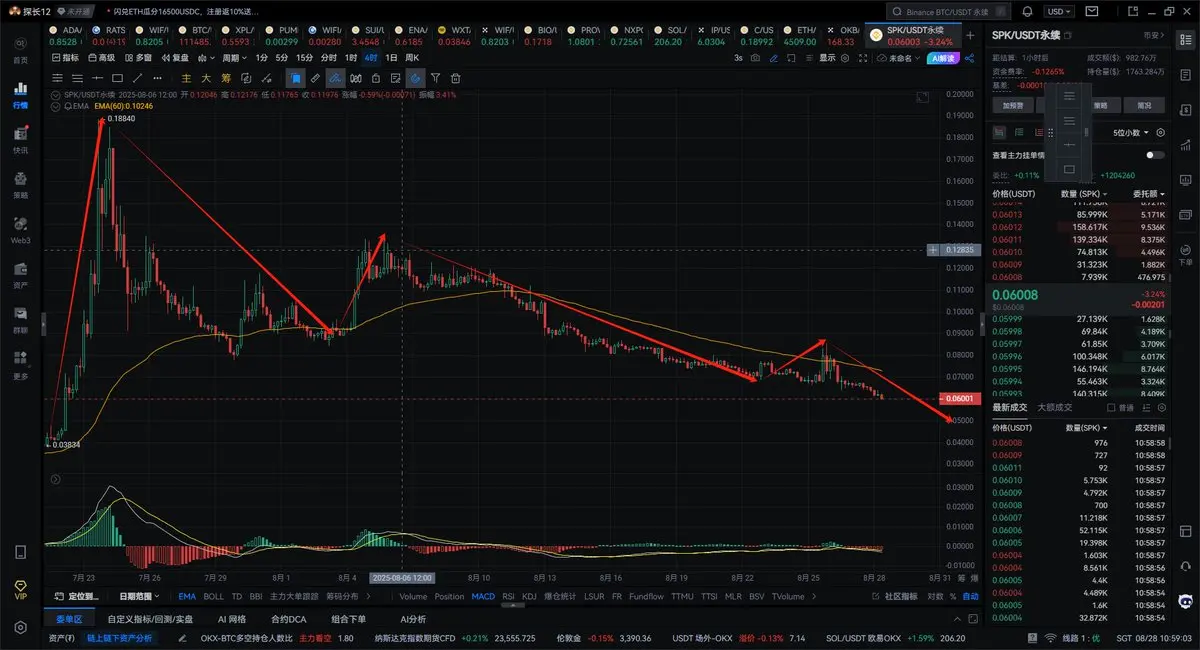Select the 15分 timeframe tab
The image size is (1200, 650).
[x=304, y=58]
